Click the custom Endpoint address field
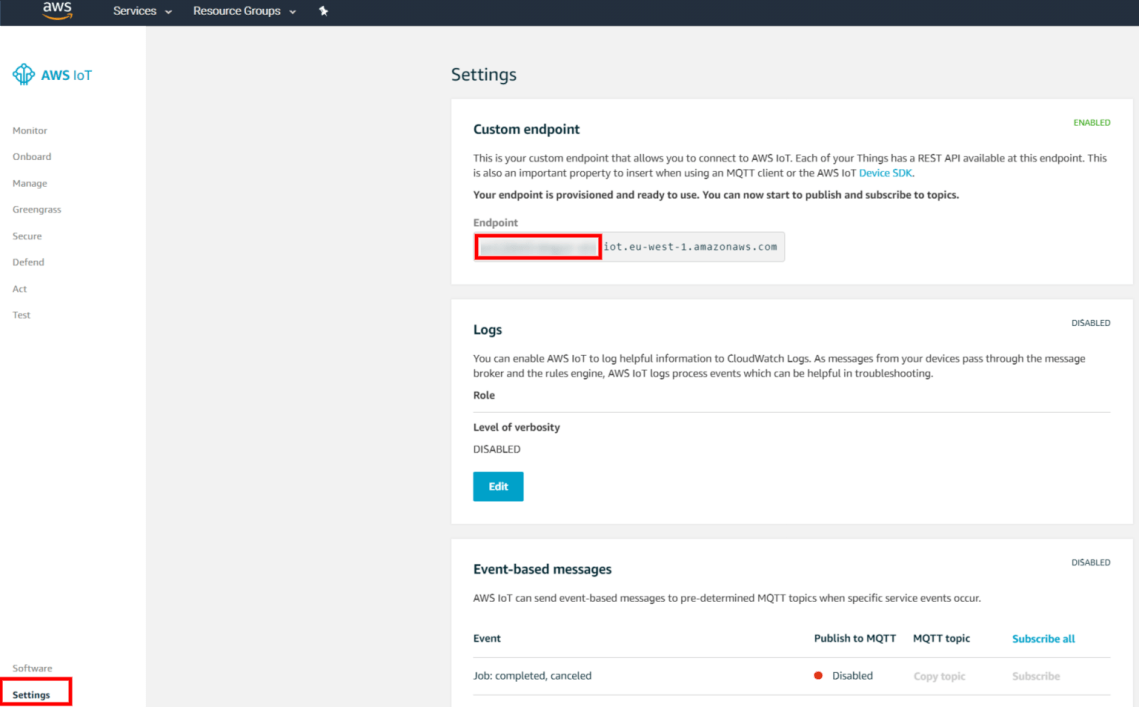The height and width of the screenshot is (707, 1139). coord(629,247)
